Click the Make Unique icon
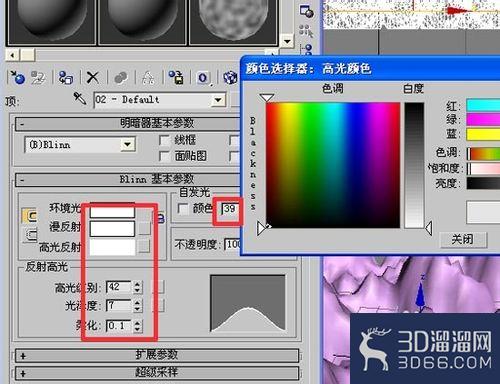The image size is (500, 384). (148, 77)
